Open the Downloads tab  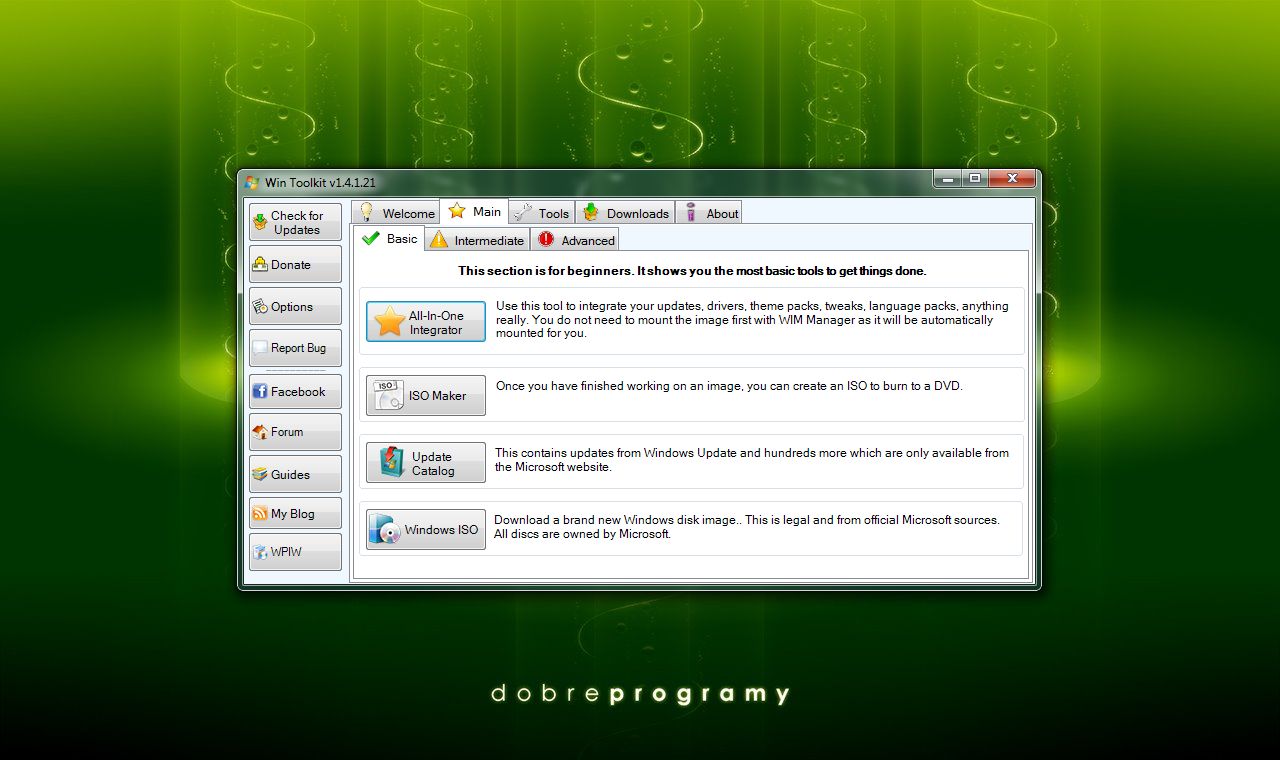tap(625, 212)
